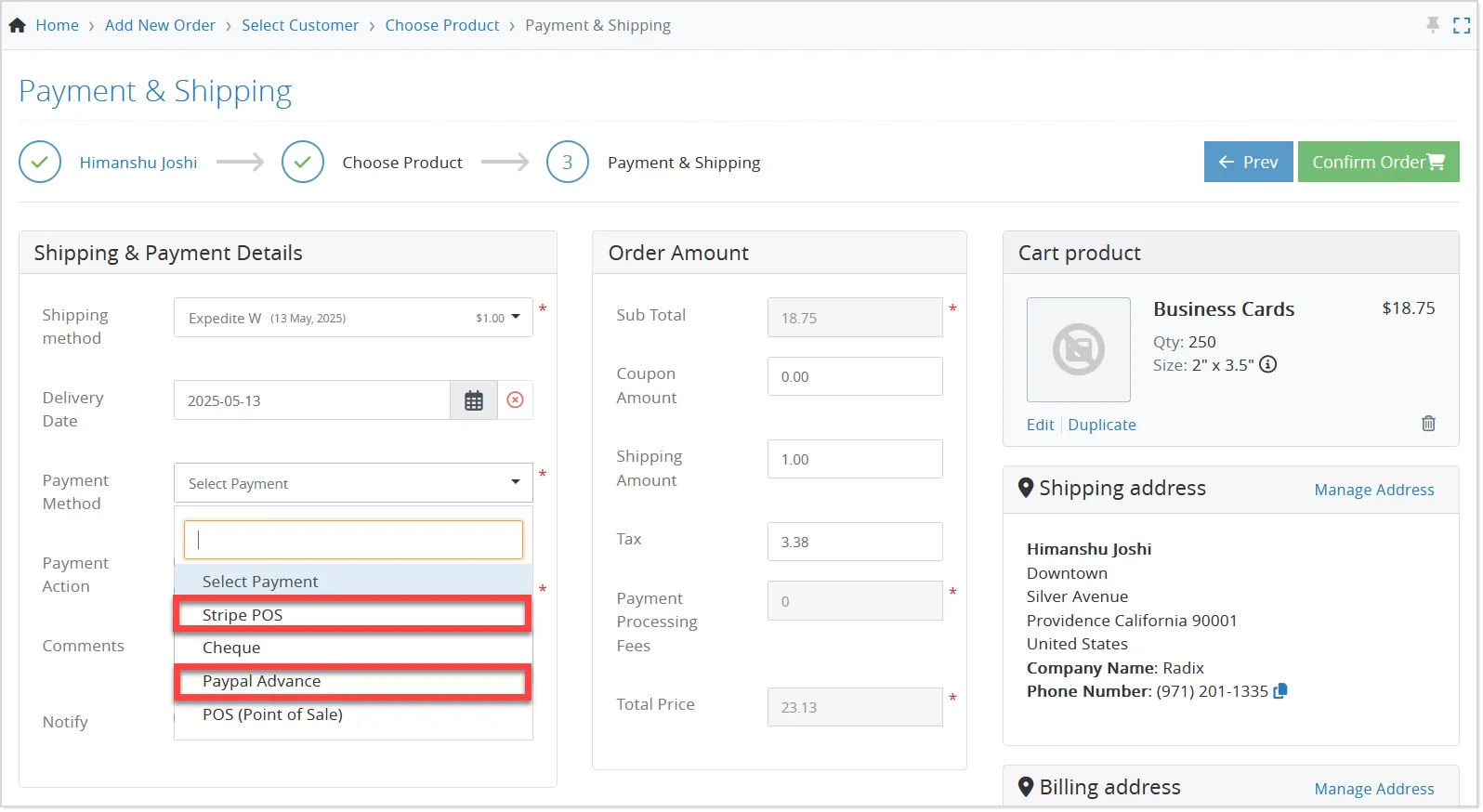Clear the delivery date with the red X icon
1483x812 pixels.
pos(516,400)
